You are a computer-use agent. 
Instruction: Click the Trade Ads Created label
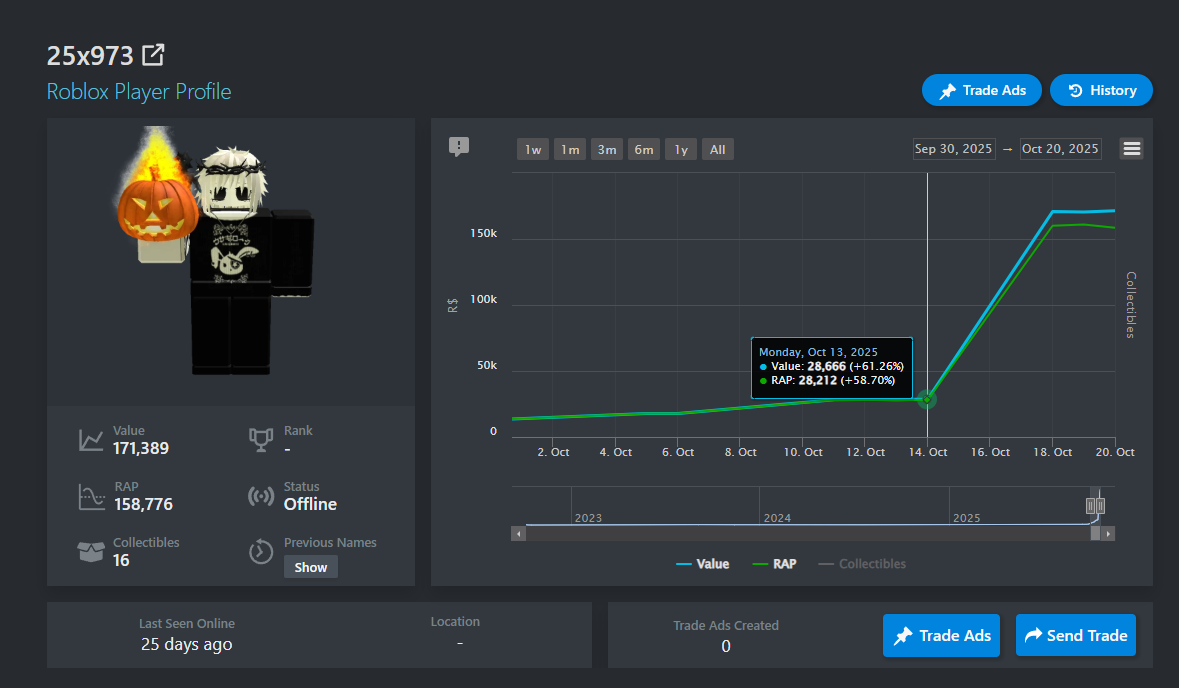[726, 626]
